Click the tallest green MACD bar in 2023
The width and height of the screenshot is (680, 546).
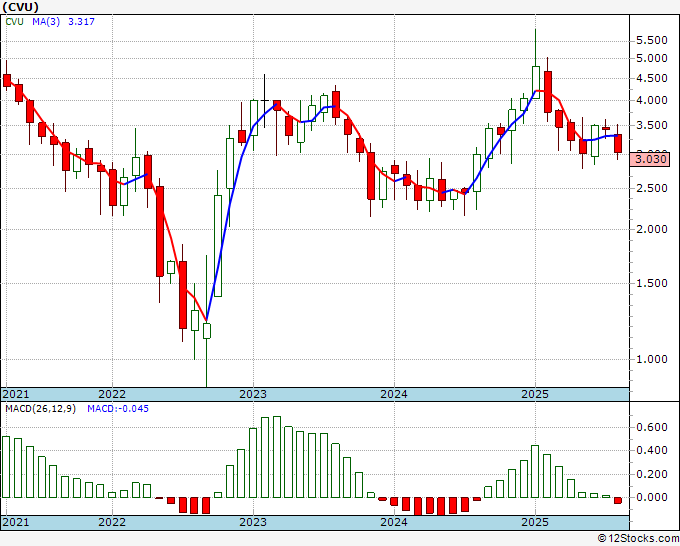click(277, 457)
